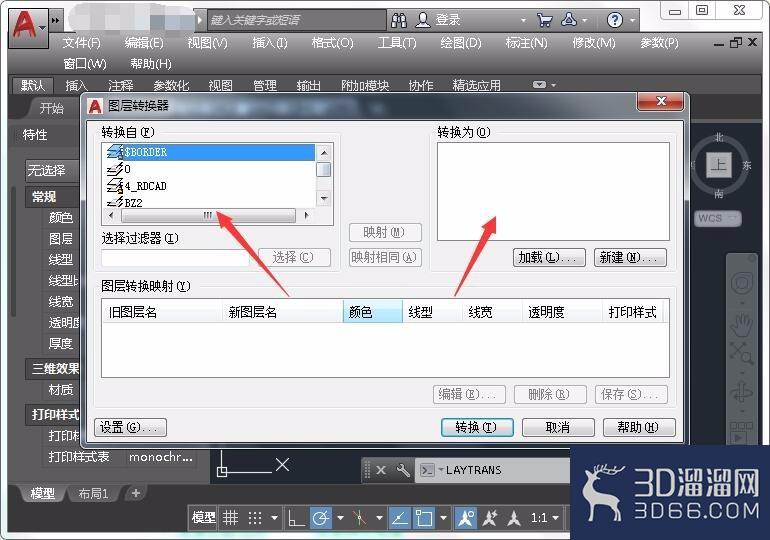Screen dimensions: 770x540
Task: Select the Orbit navigation tool
Action: (742, 393)
